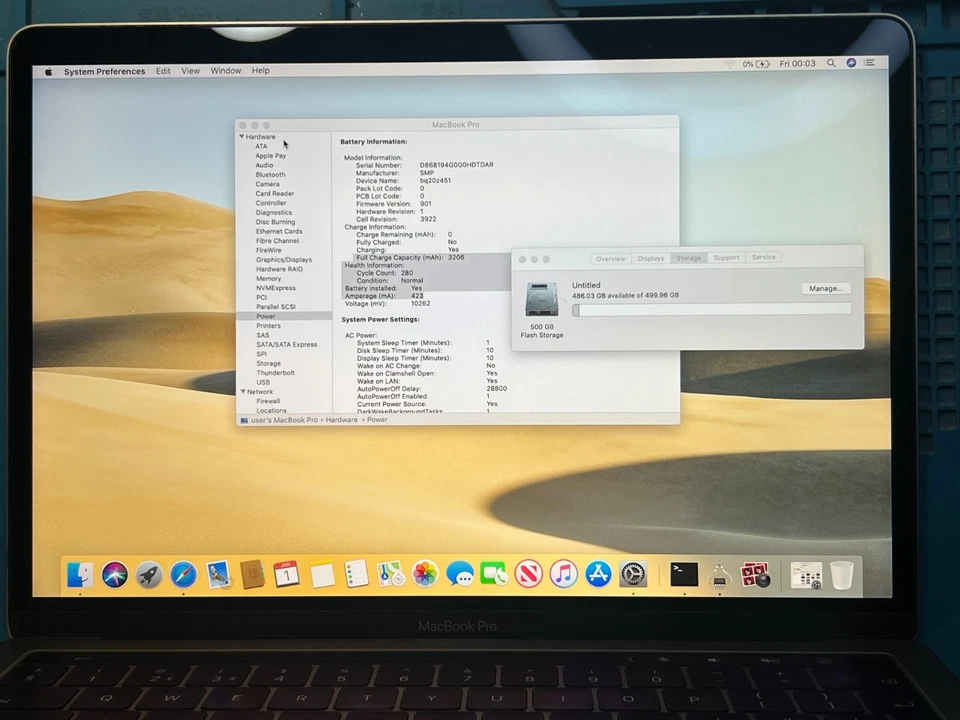Screen dimensions: 960x720
Task: Open Apple menu logo
Action: (x=48, y=72)
